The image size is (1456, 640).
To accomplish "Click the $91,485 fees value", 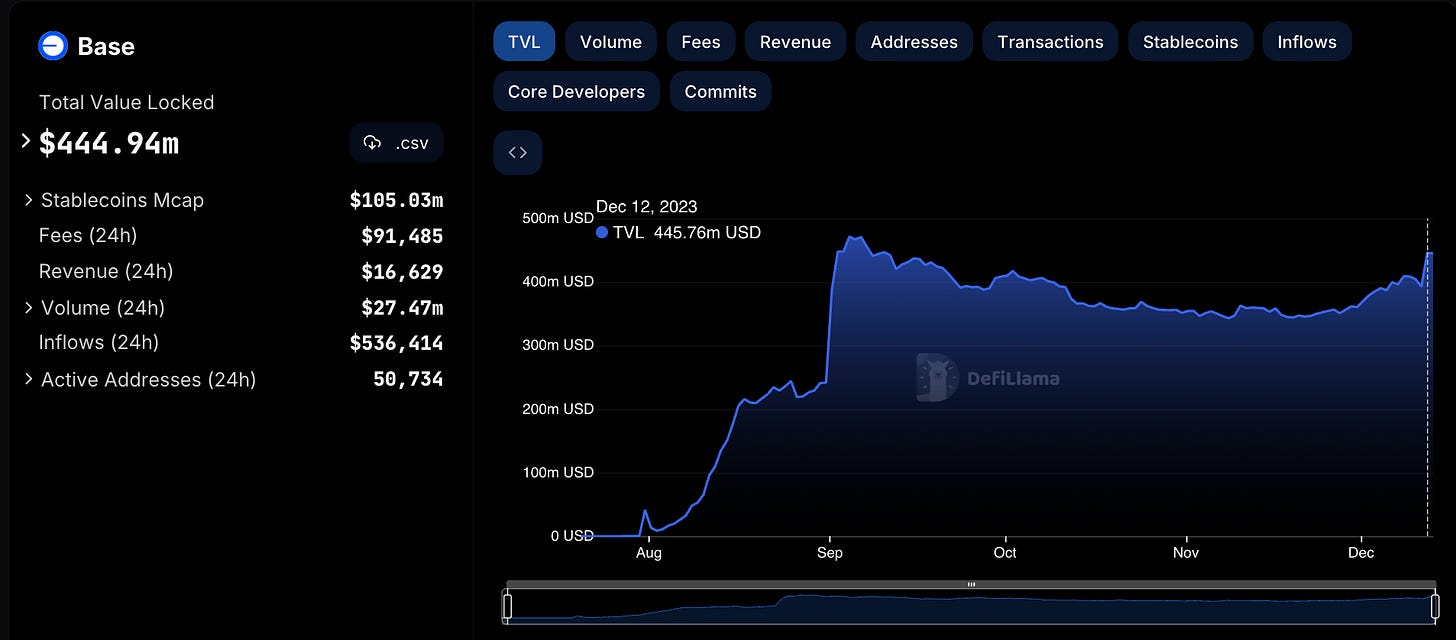I will [x=402, y=236].
